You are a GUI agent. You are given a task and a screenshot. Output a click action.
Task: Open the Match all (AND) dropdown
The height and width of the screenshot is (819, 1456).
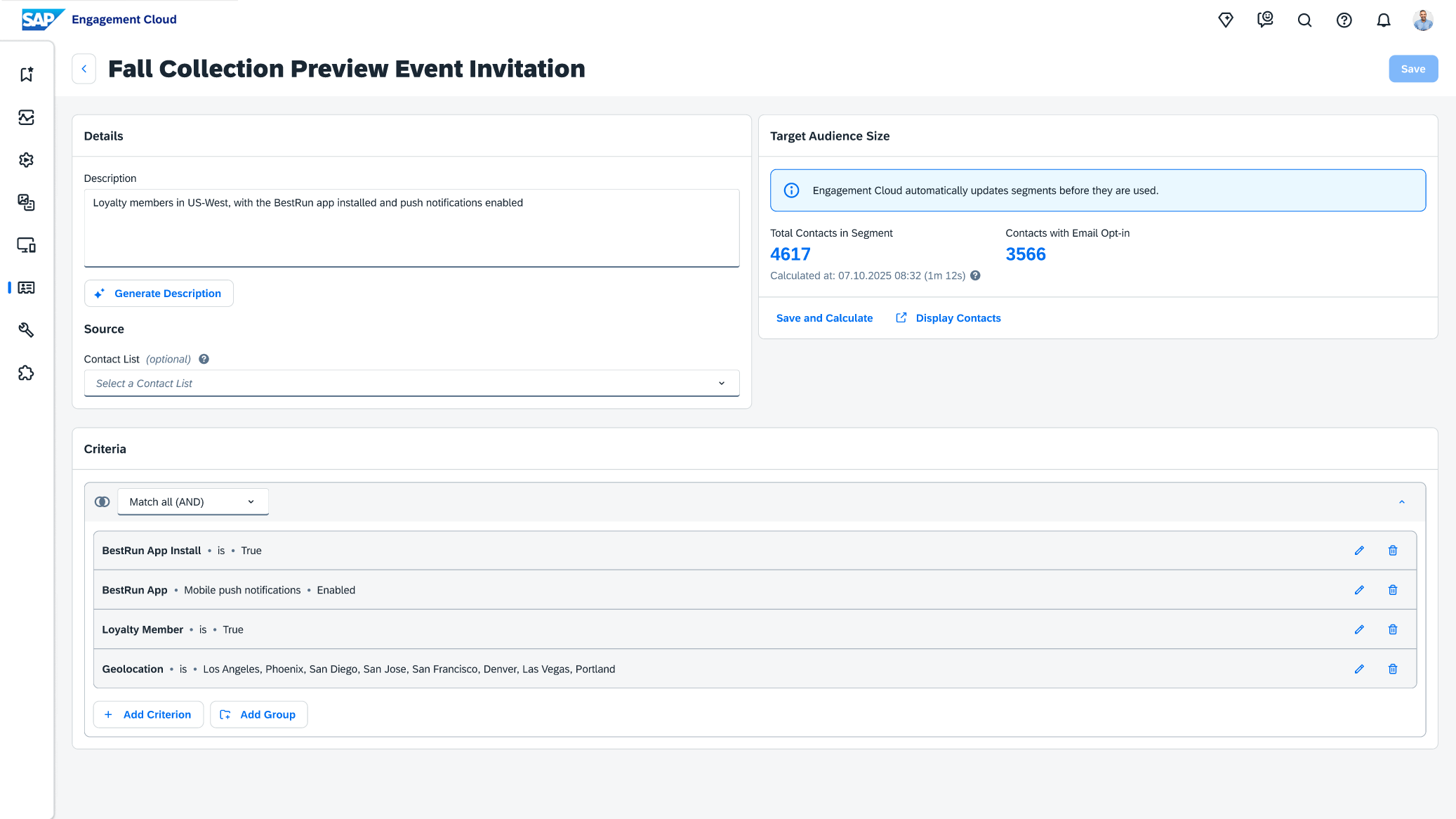pyautogui.click(x=193, y=502)
